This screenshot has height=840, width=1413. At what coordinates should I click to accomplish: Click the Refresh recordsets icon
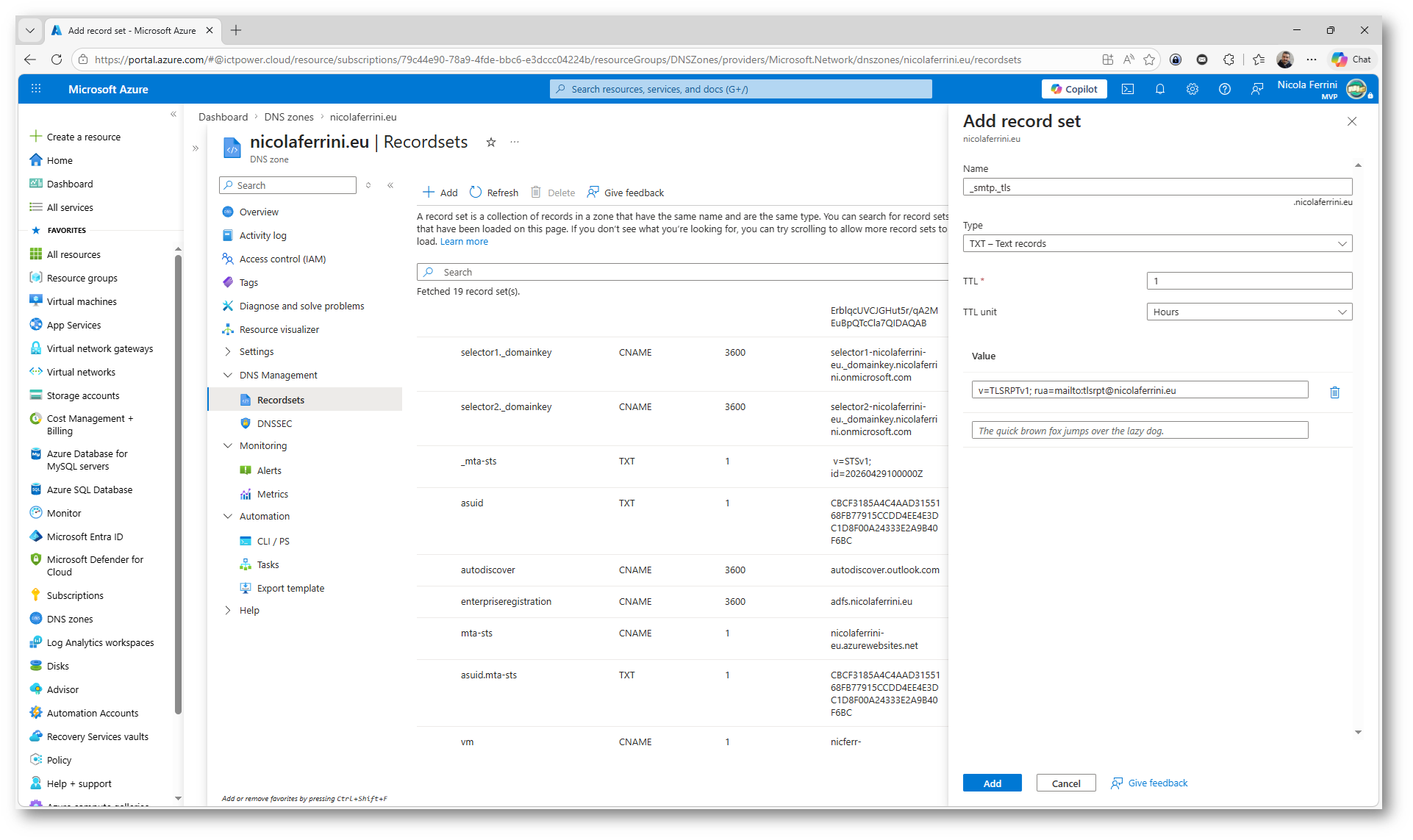[x=476, y=193]
